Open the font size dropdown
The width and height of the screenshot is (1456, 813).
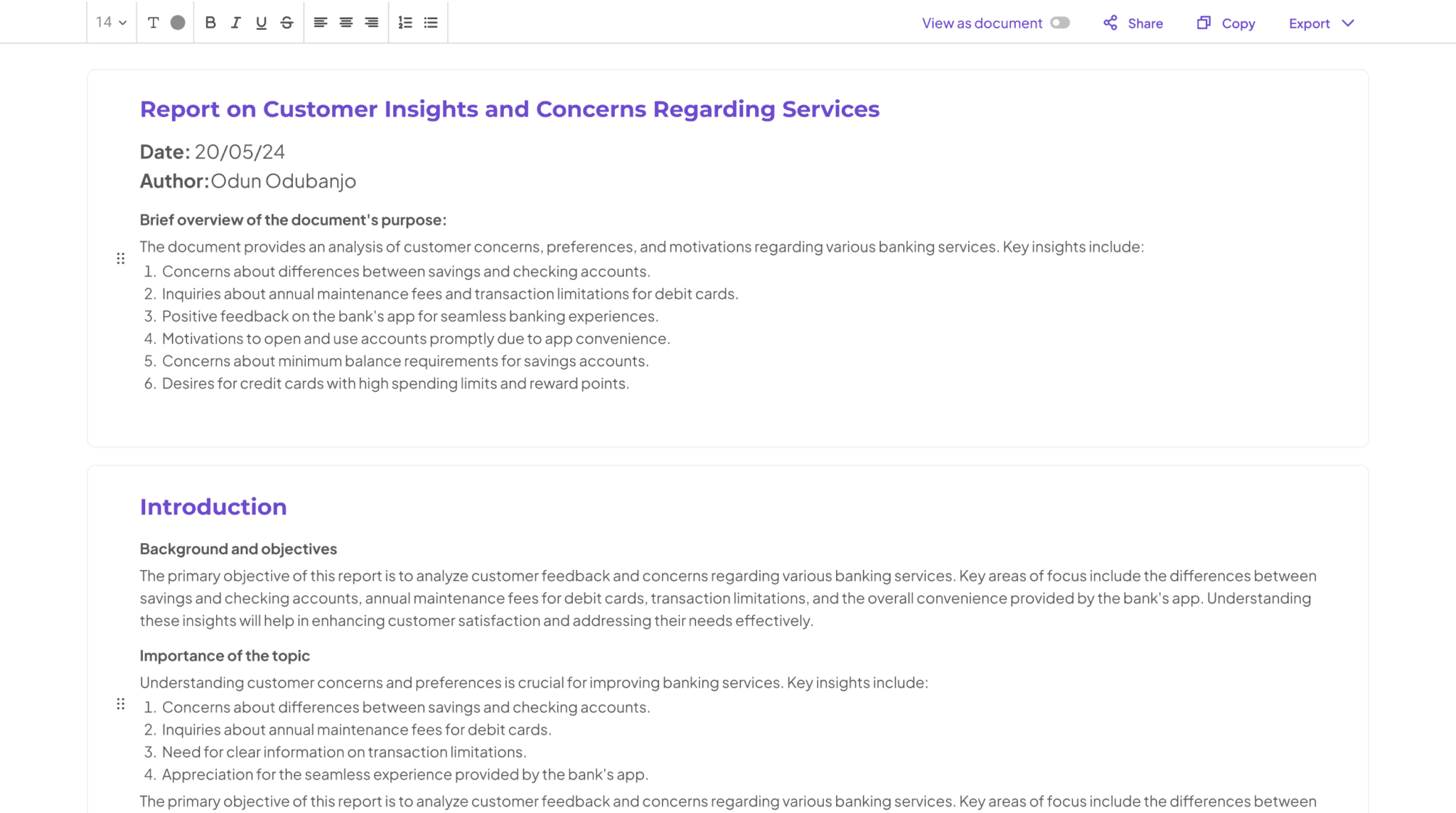click(x=110, y=22)
